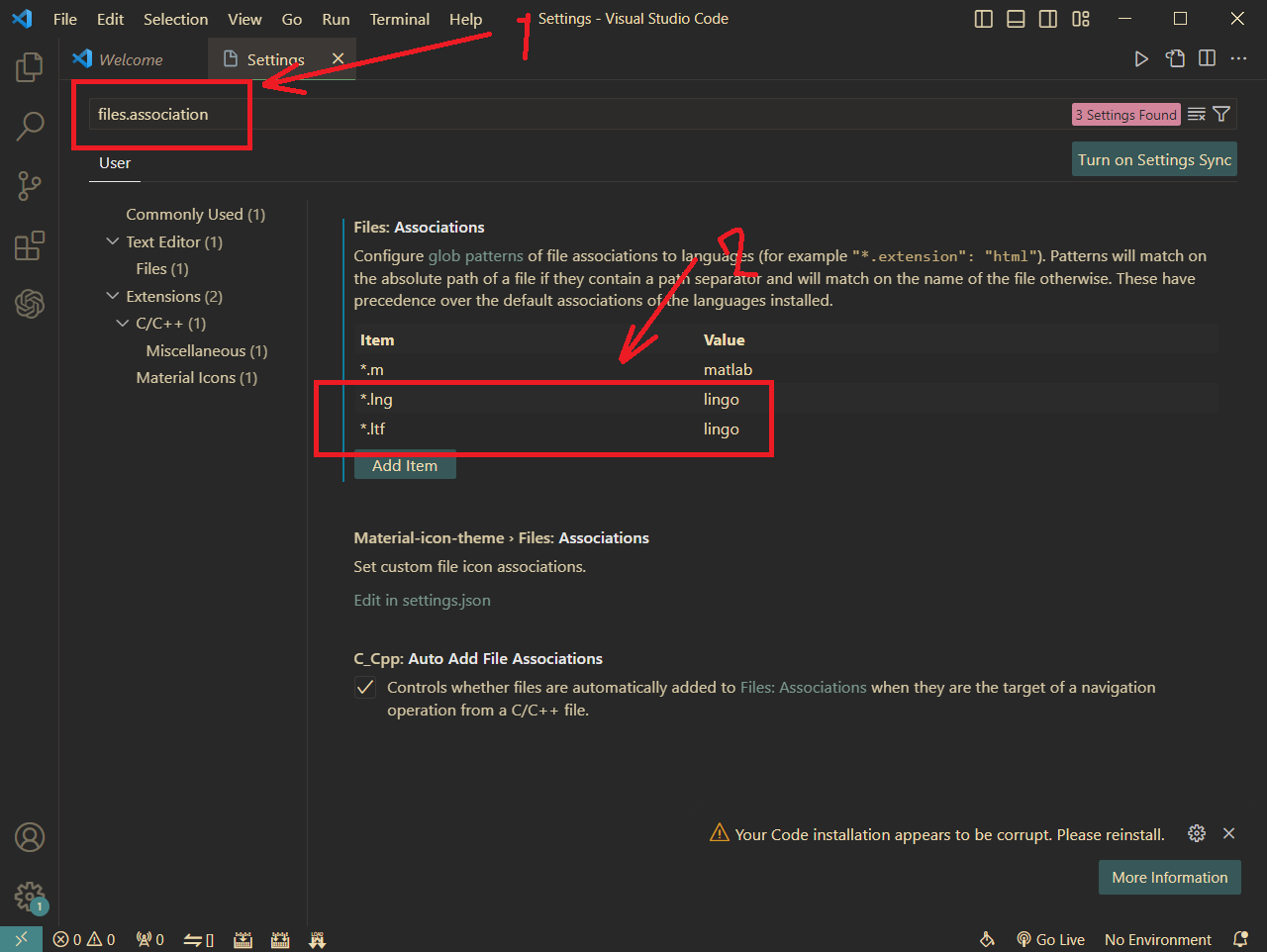Viewport: 1267px width, 952px height.
Task: Toggle Auto Add File Associations checkbox
Action: [365, 688]
